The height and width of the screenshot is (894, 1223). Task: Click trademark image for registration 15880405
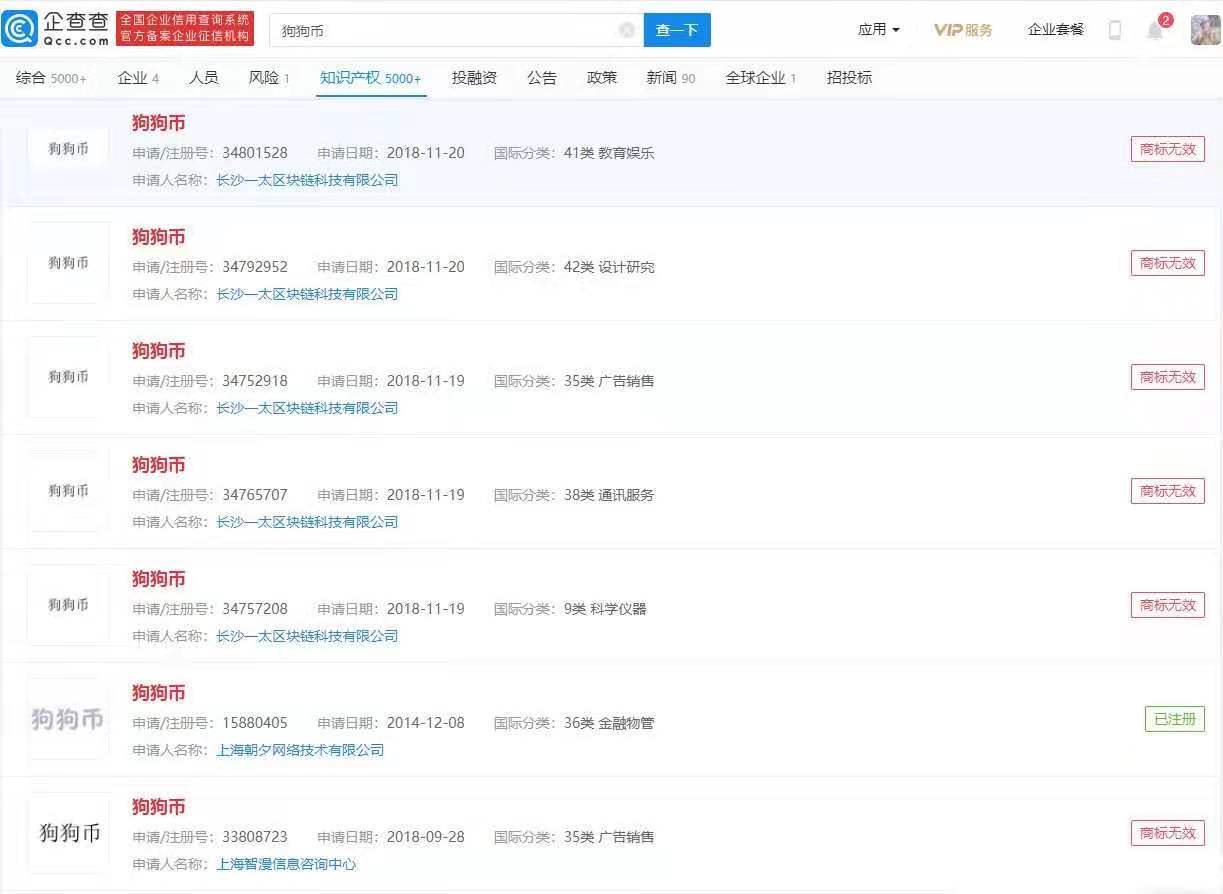(68, 719)
